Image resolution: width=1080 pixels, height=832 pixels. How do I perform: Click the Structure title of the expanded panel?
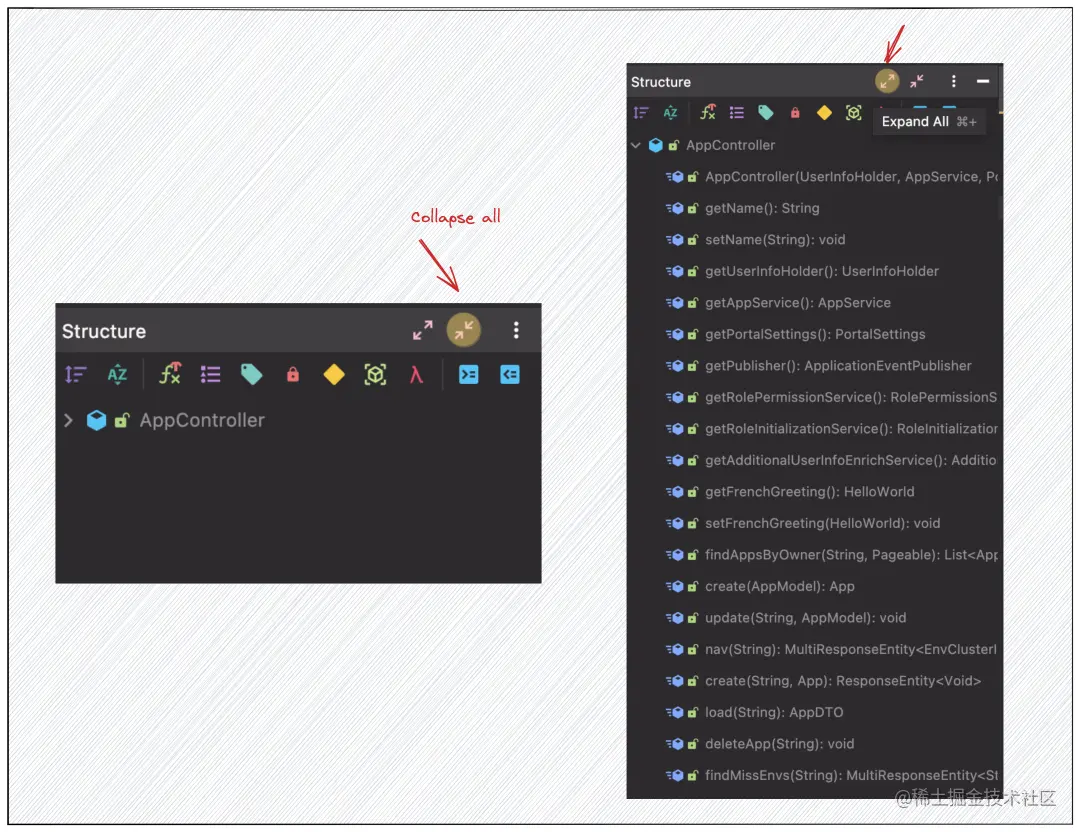[661, 82]
